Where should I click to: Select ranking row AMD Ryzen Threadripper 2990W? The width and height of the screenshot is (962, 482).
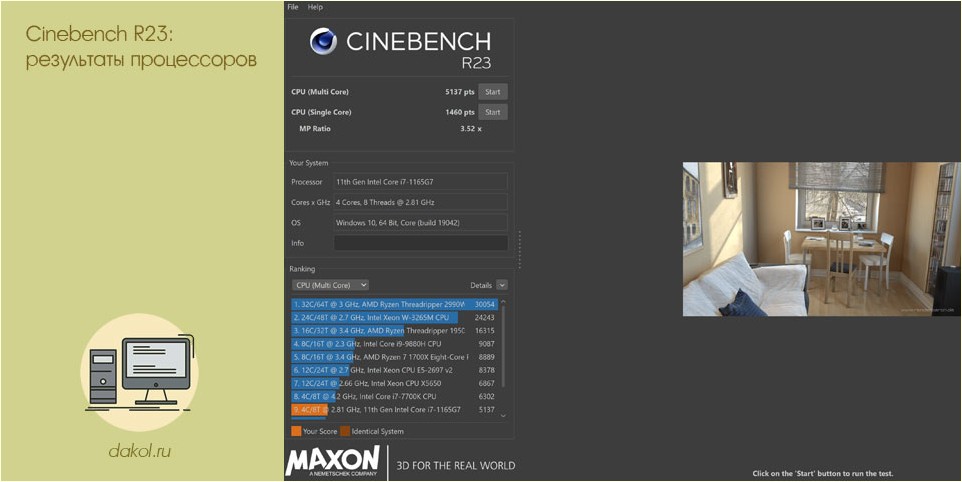[394, 304]
